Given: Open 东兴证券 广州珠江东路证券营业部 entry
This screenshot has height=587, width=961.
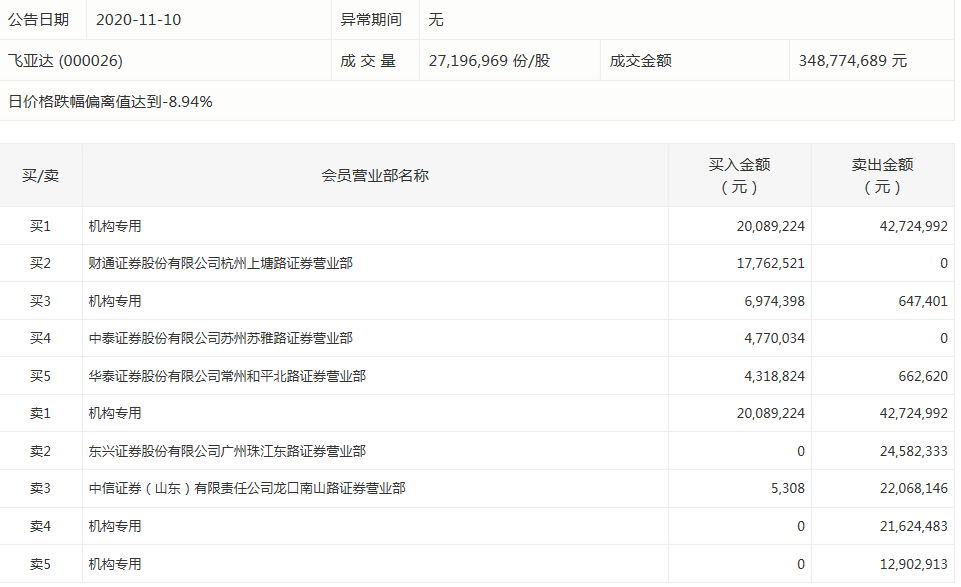Looking at the screenshot, I should coord(227,452).
